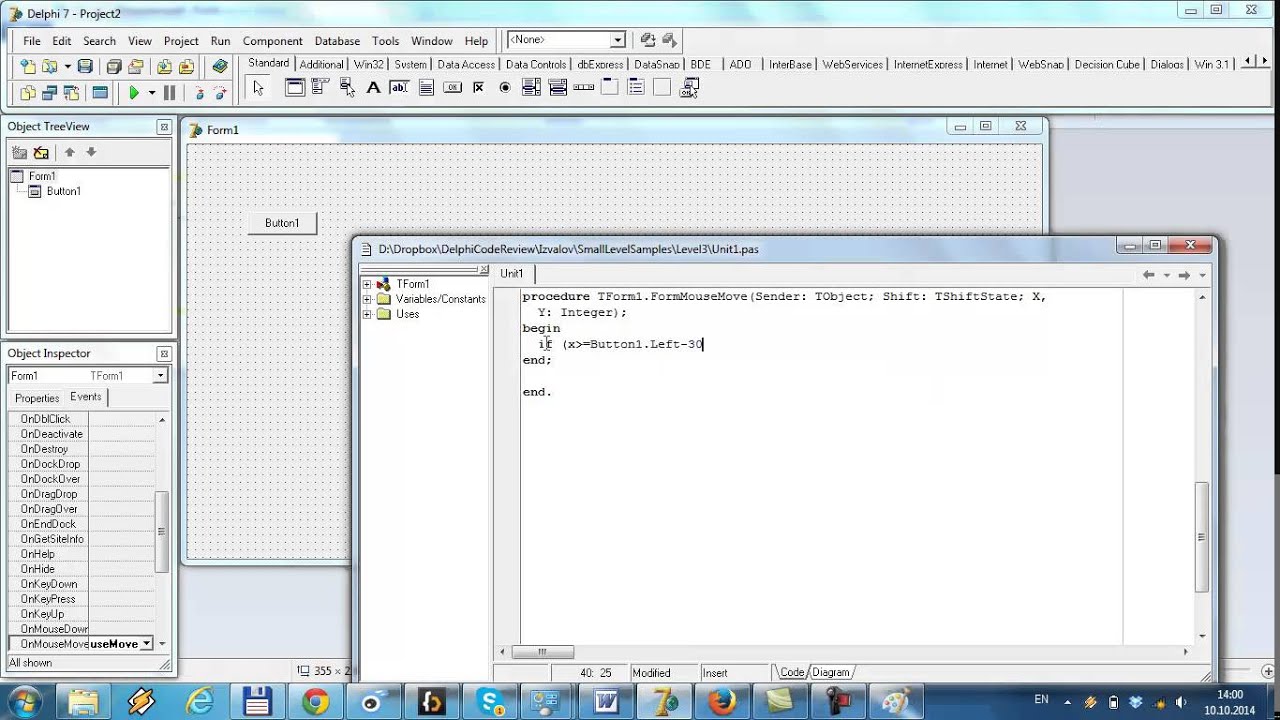Select the Unit1 editor tab

click(511, 274)
